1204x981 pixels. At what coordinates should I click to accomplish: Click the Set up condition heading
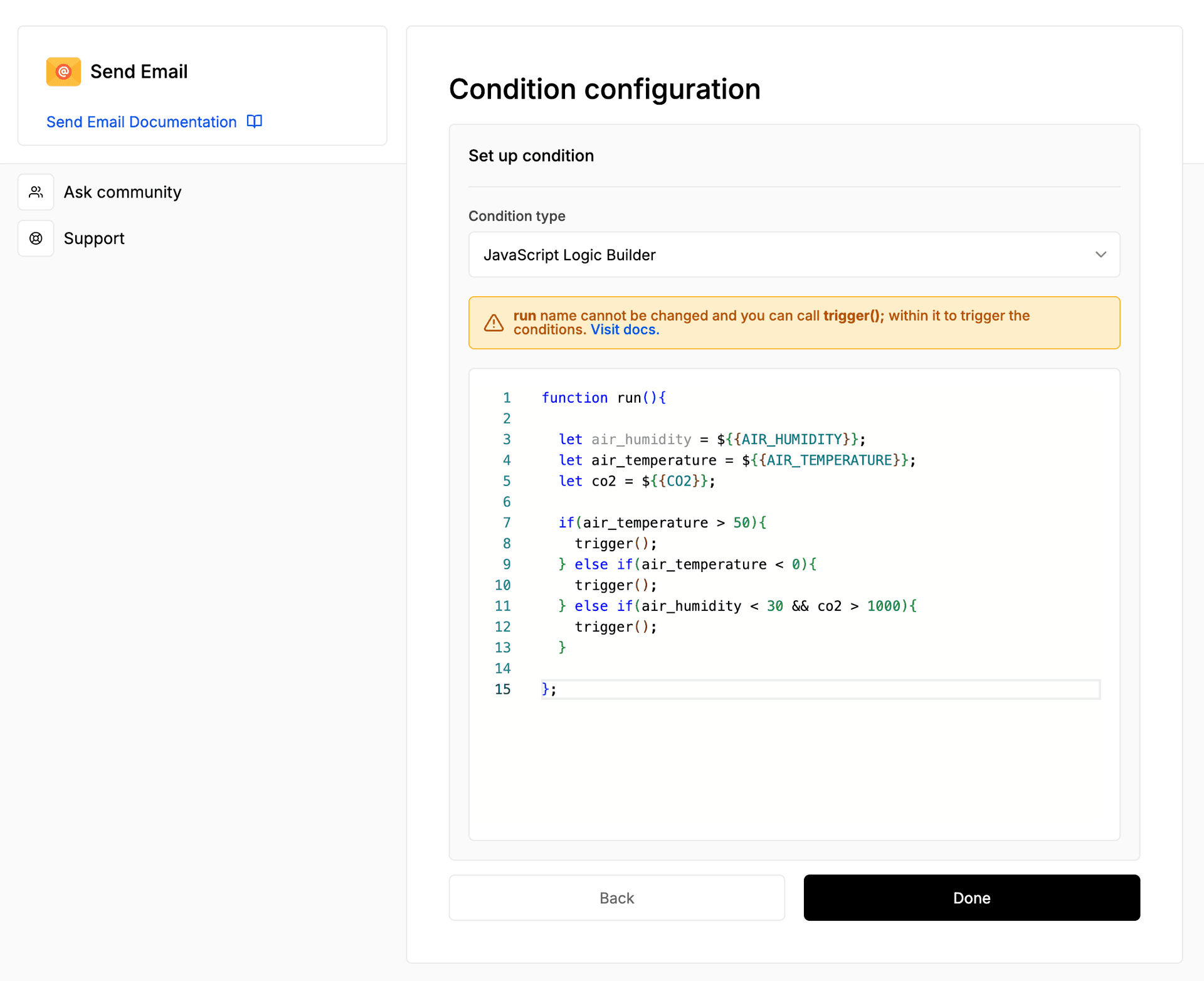tap(531, 156)
